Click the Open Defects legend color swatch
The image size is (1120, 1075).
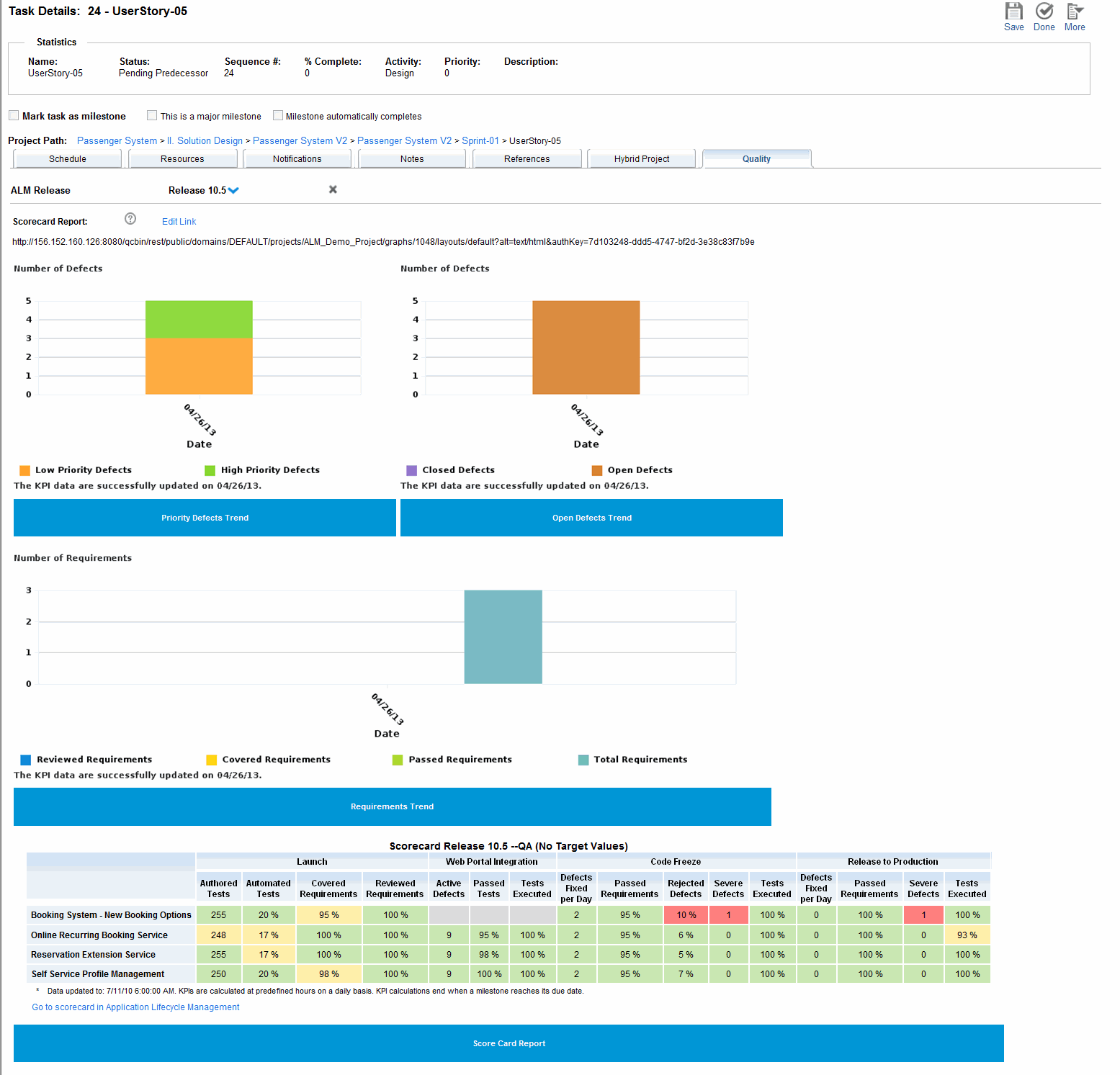click(x=597, y=470)
